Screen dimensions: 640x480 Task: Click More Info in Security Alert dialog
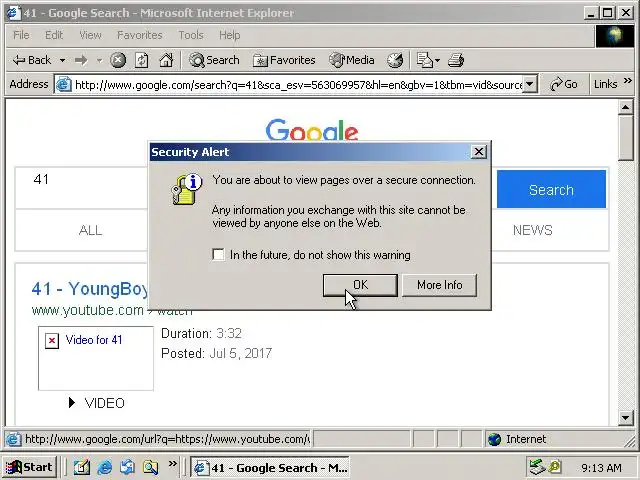click(440, 285)
